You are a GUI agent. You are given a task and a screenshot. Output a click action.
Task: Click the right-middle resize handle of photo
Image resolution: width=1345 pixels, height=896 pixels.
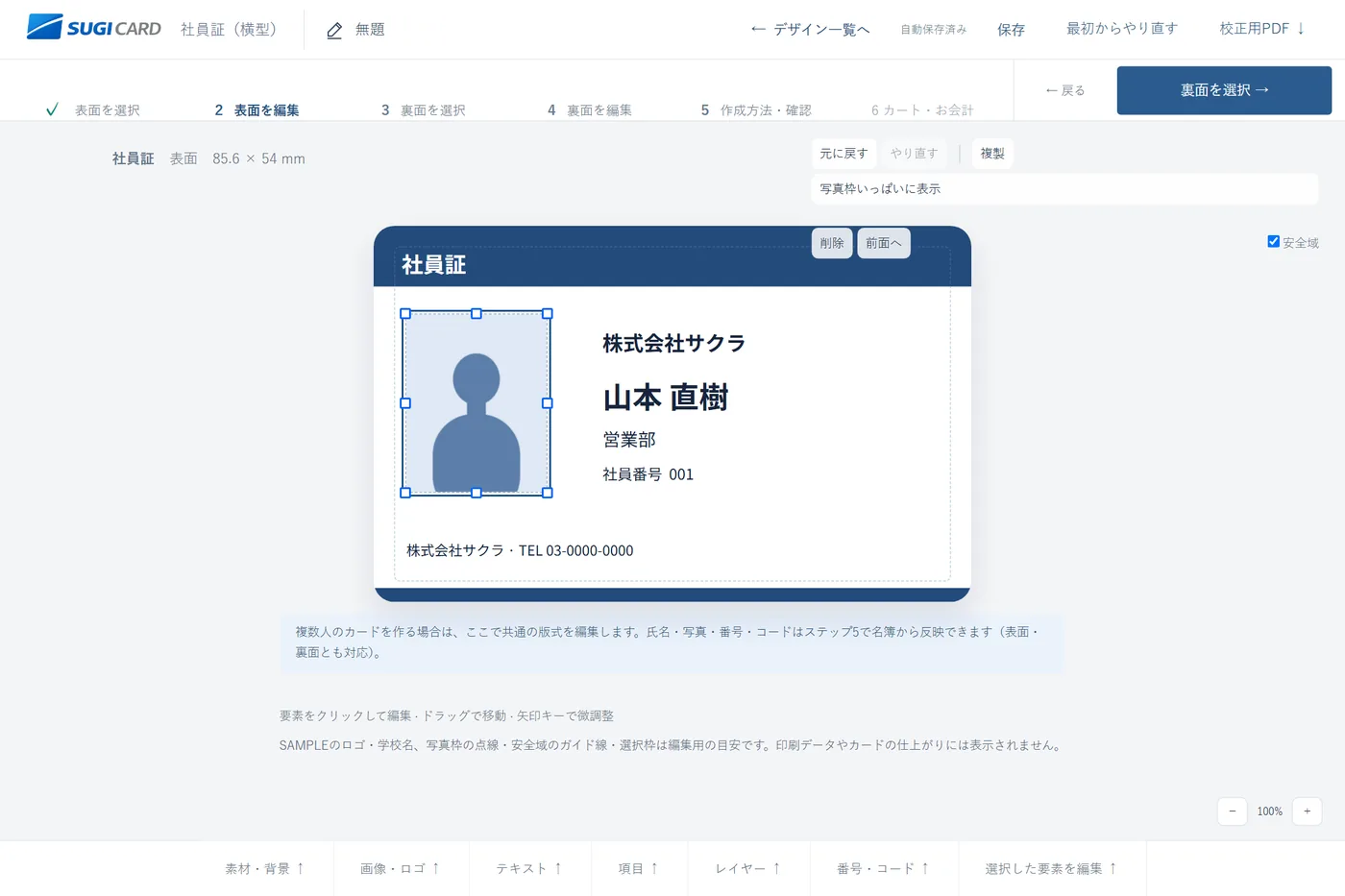tap(548, 403)
